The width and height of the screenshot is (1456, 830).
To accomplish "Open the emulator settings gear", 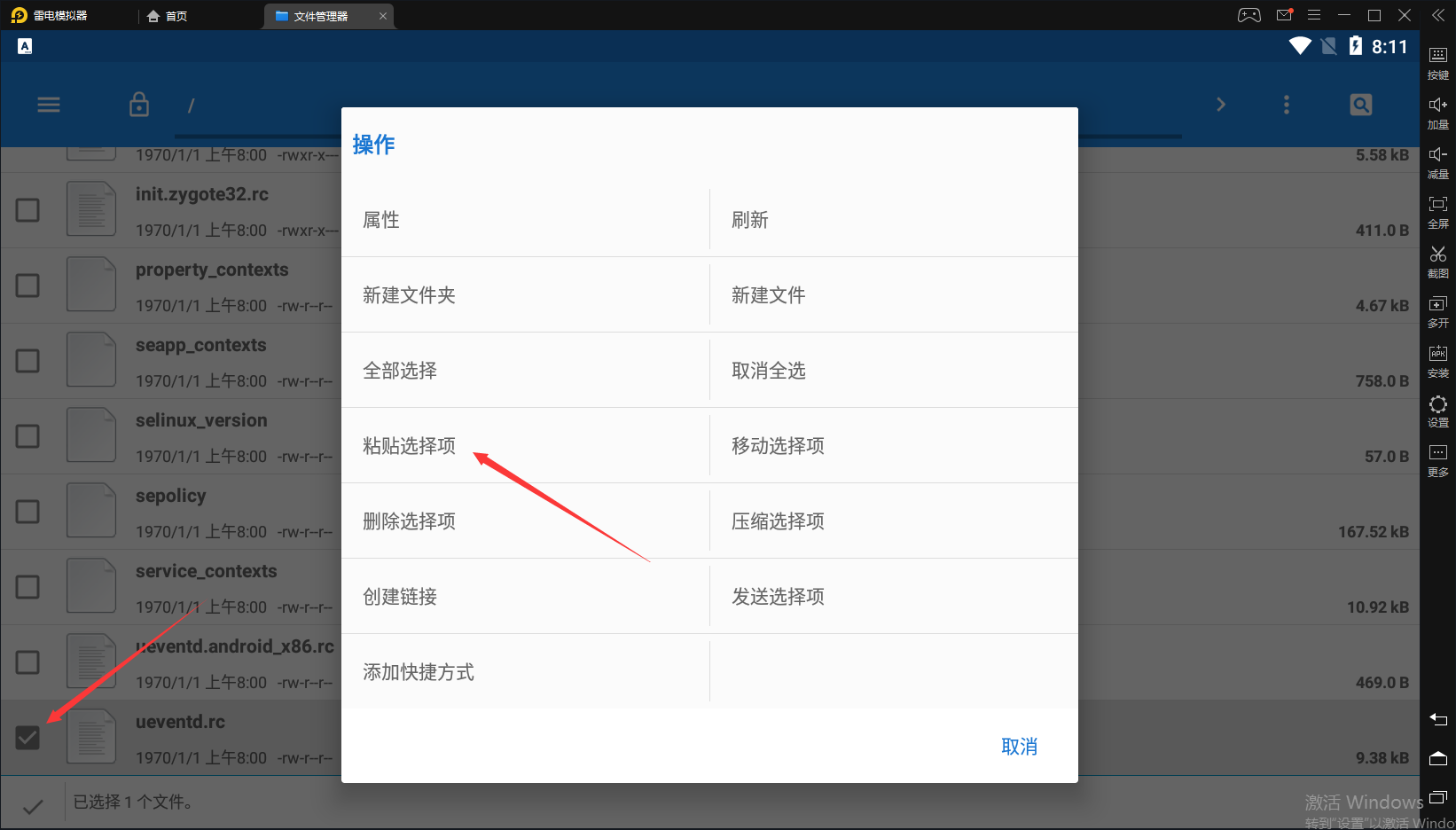I will pyautogui.click(x=1437, y=409).
